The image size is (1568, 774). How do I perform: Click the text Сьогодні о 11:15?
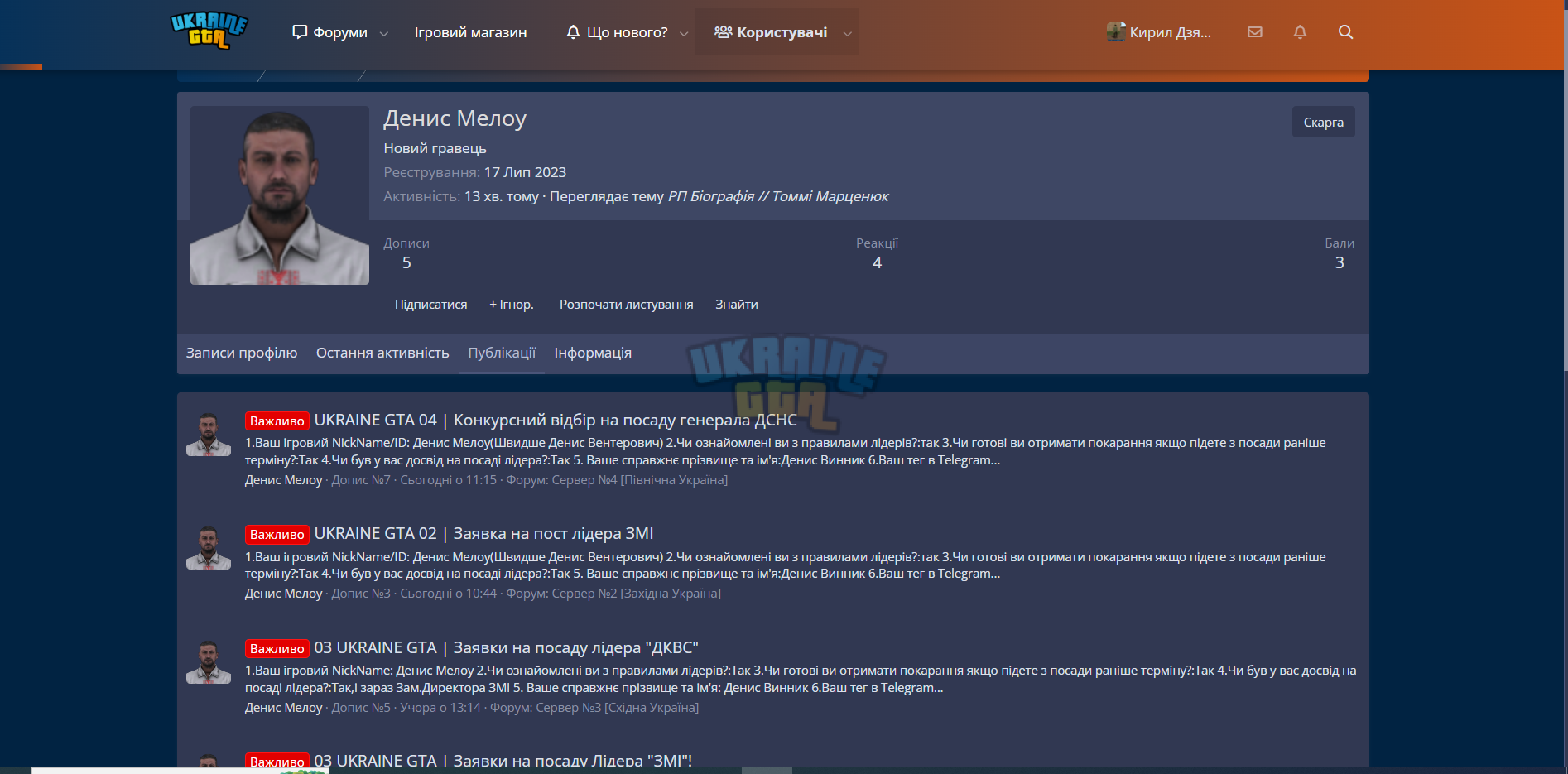tap(449, 480)
